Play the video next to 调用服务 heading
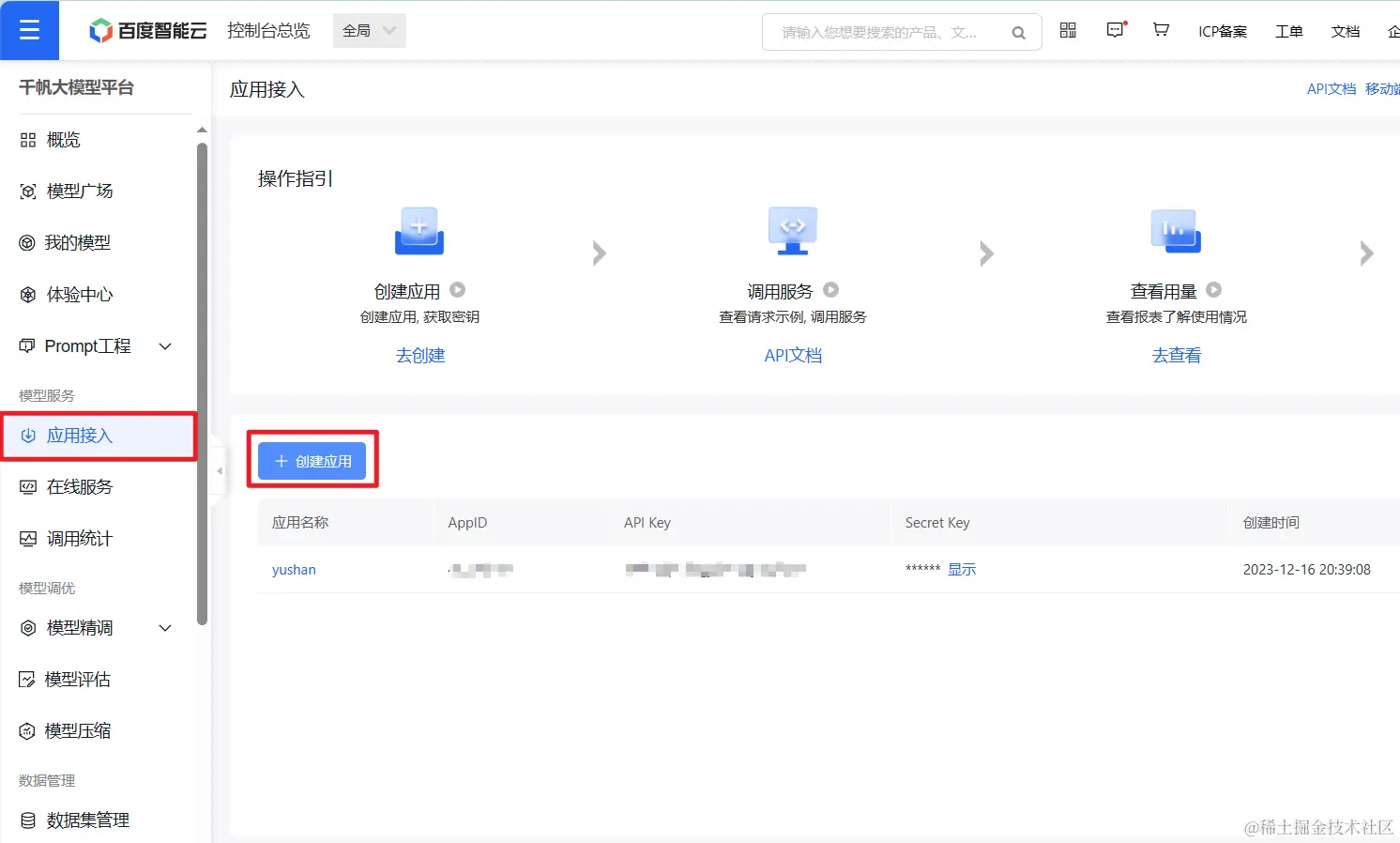This screenshot has height=843, width=1400. pos(830,290)
